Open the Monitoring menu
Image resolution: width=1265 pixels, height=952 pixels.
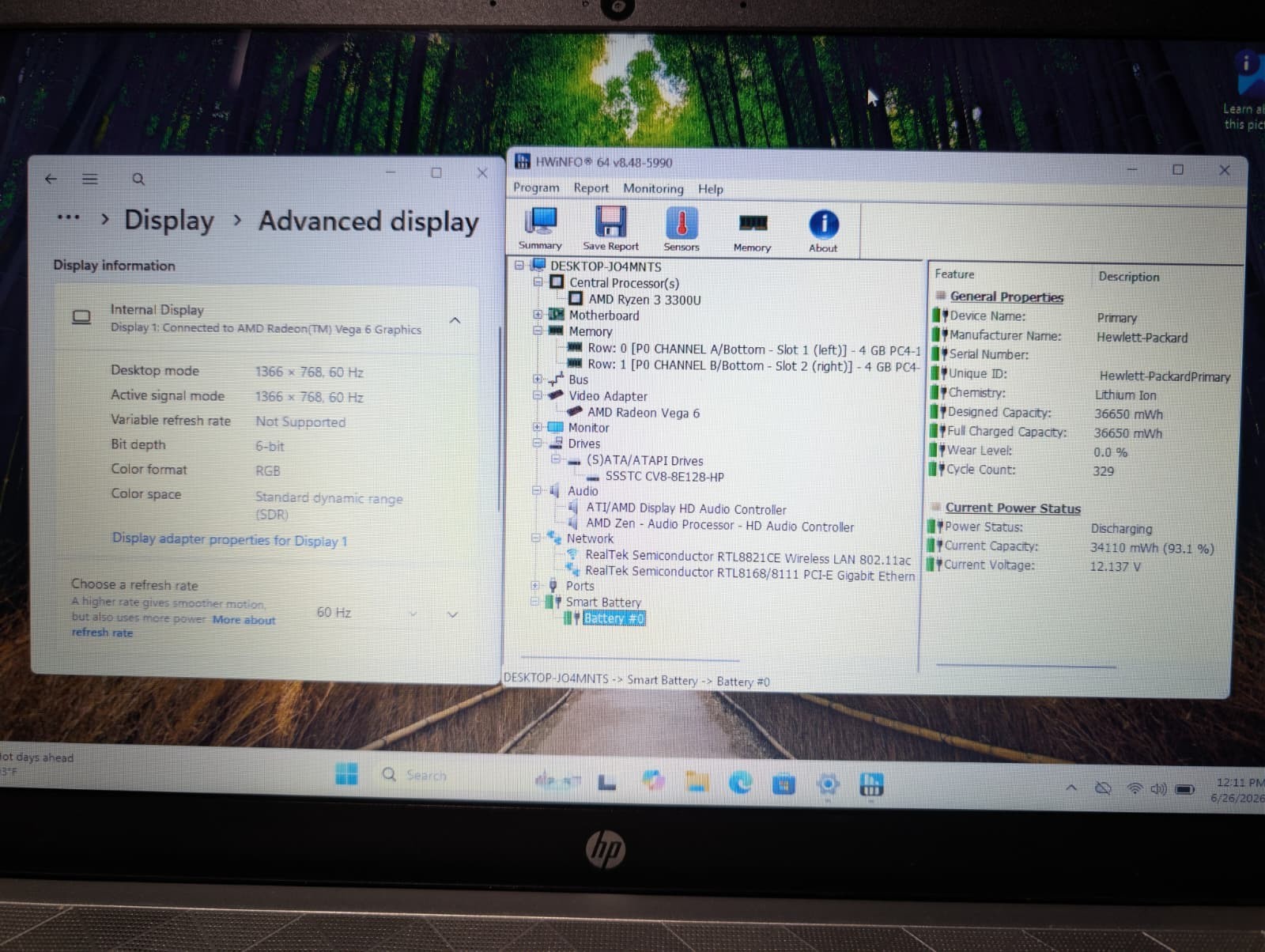[x=653, y=188]
